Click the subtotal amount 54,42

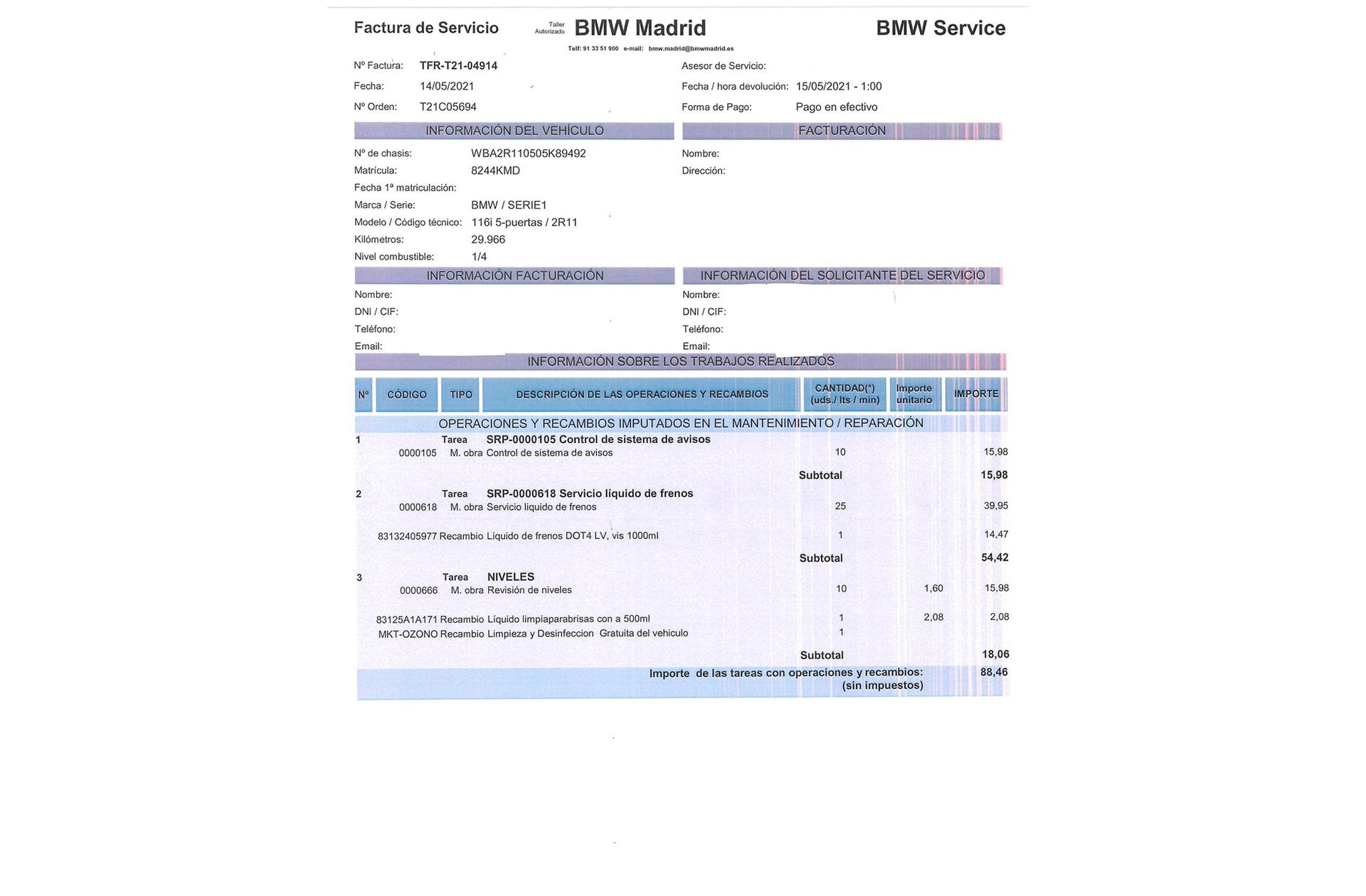(x=995, y=558)
